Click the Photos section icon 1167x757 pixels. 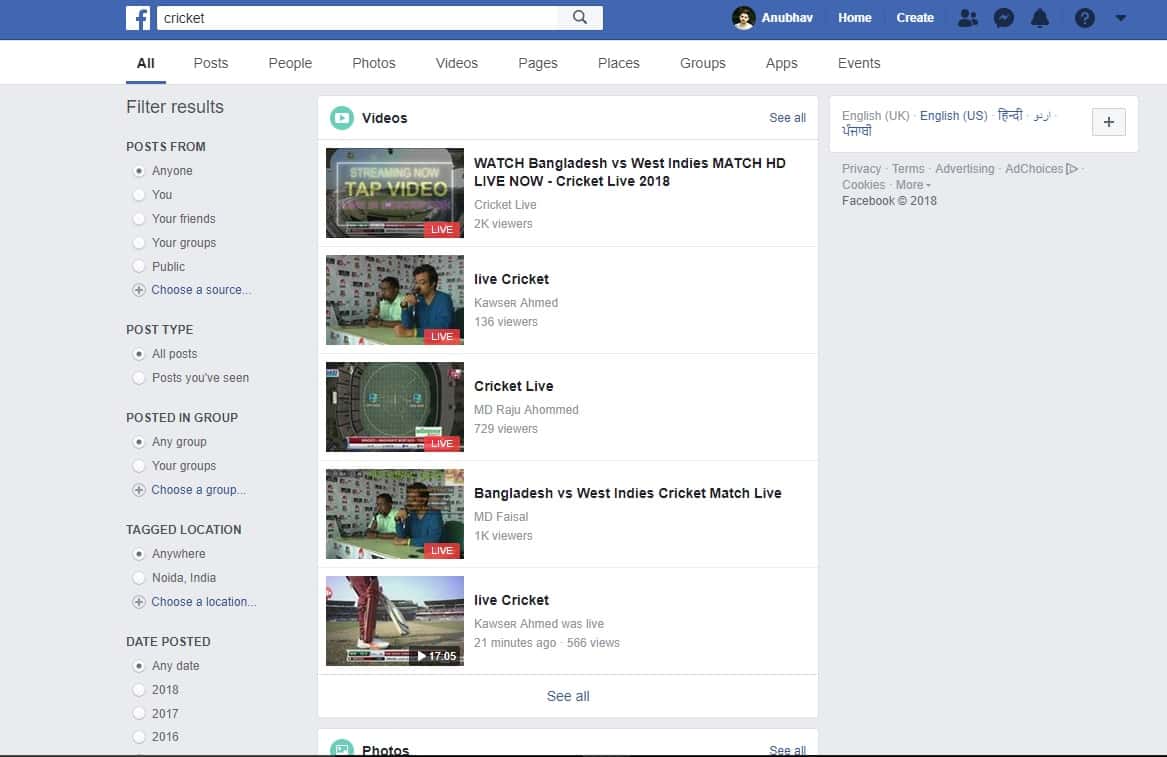point(342,747)
